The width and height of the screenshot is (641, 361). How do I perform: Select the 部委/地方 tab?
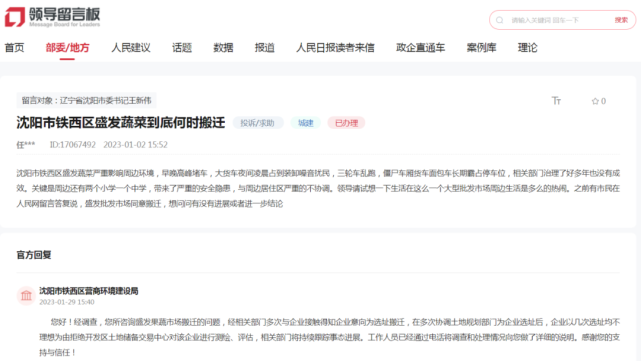67,48
